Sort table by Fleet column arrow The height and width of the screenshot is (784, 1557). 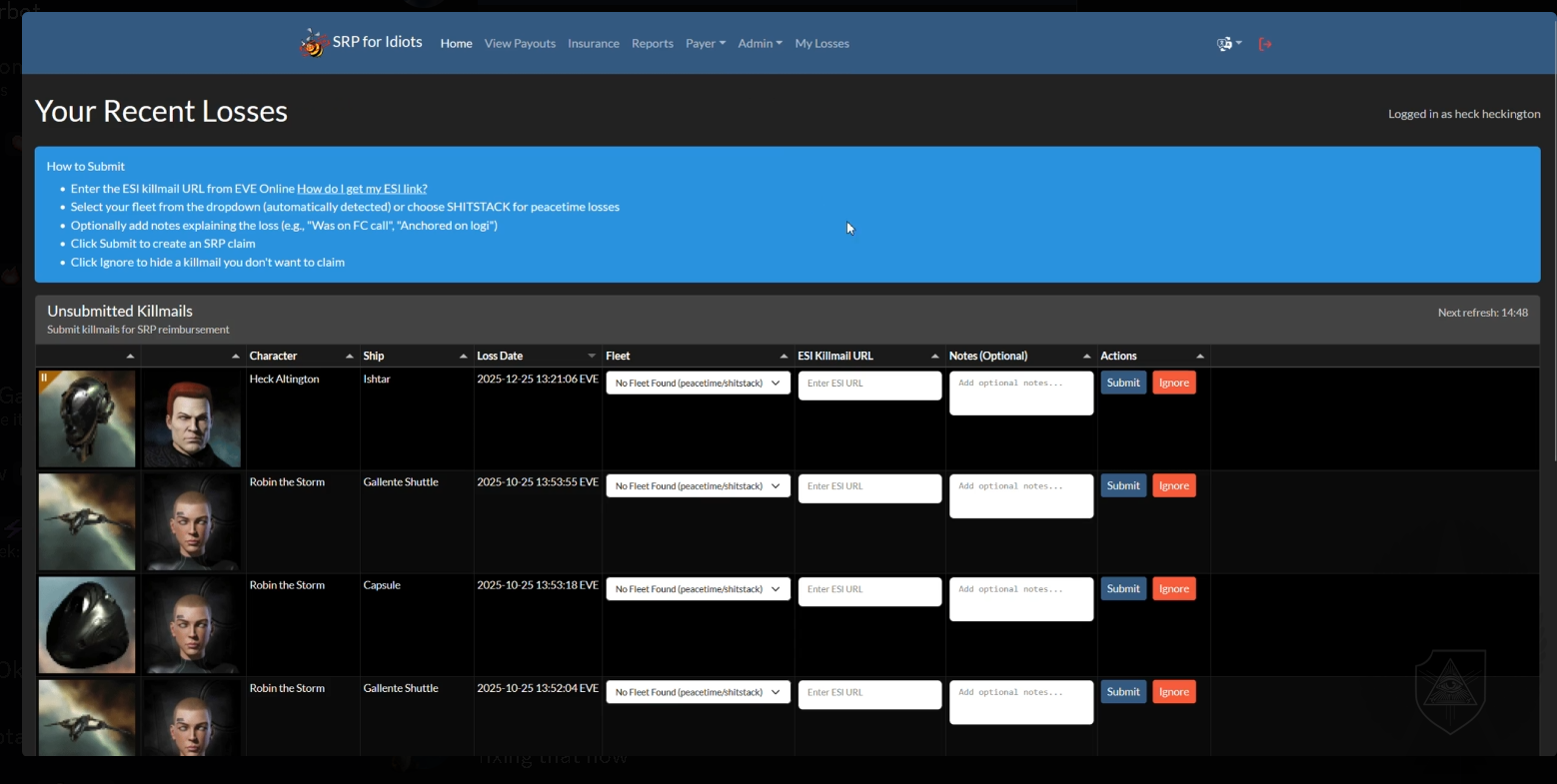[783, 357]
